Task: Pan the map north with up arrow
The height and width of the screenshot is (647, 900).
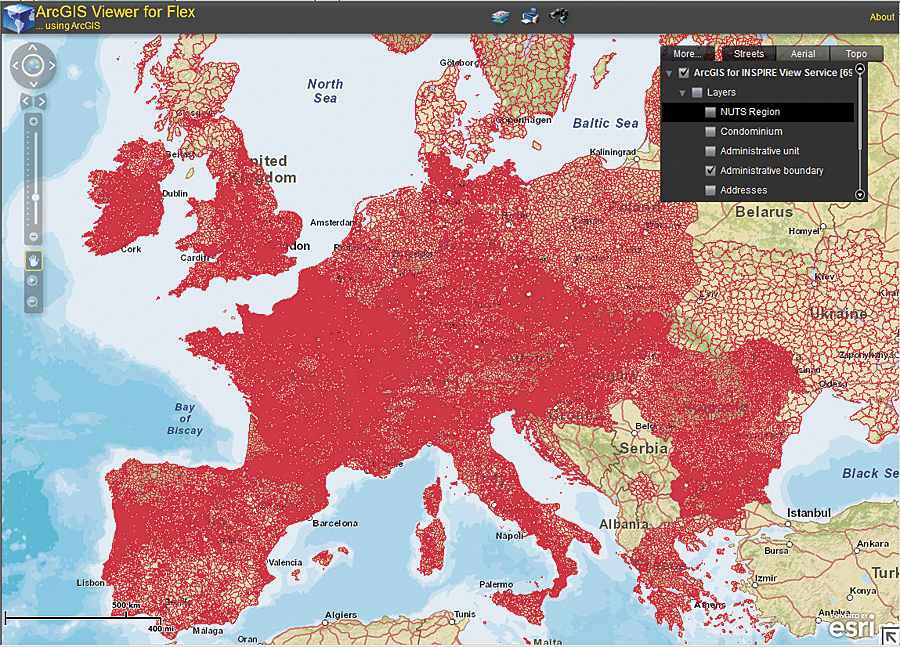Action: coord(33,48)
